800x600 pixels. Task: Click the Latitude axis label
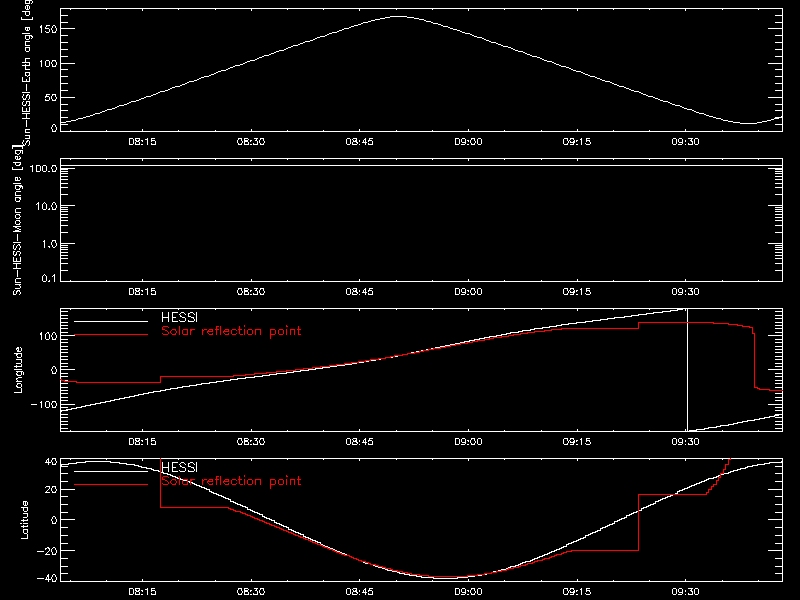(24, 520)
